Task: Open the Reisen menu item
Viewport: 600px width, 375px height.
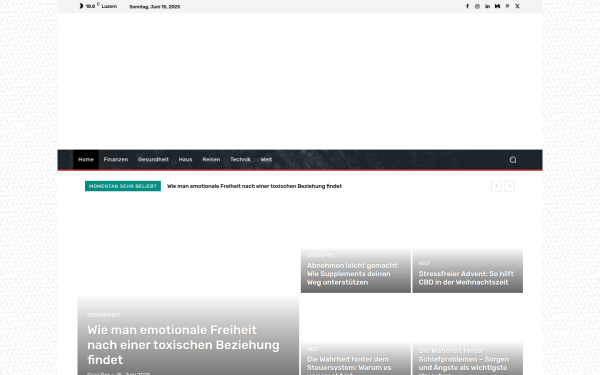Action: coord(211,160)
